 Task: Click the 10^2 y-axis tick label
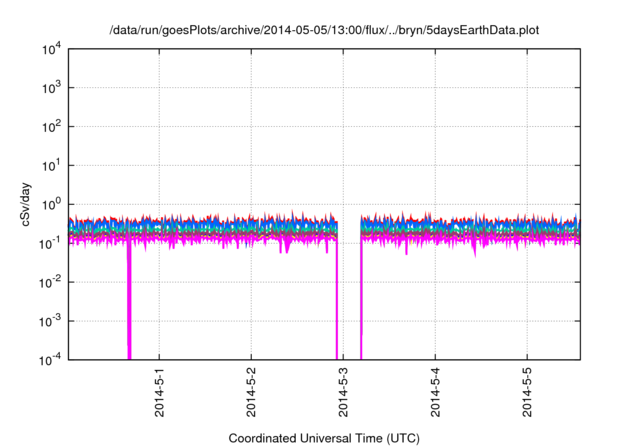(51, 127)
